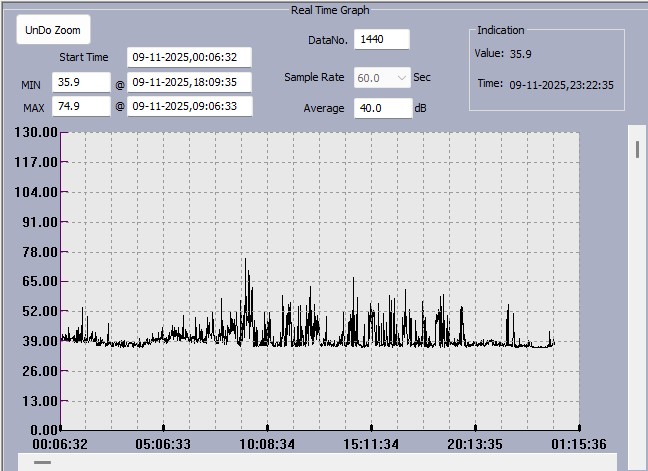The width and height of the screenshot is (648, 471).
Task: Open the Sample Rate dropdown
Action: point(382,77)
